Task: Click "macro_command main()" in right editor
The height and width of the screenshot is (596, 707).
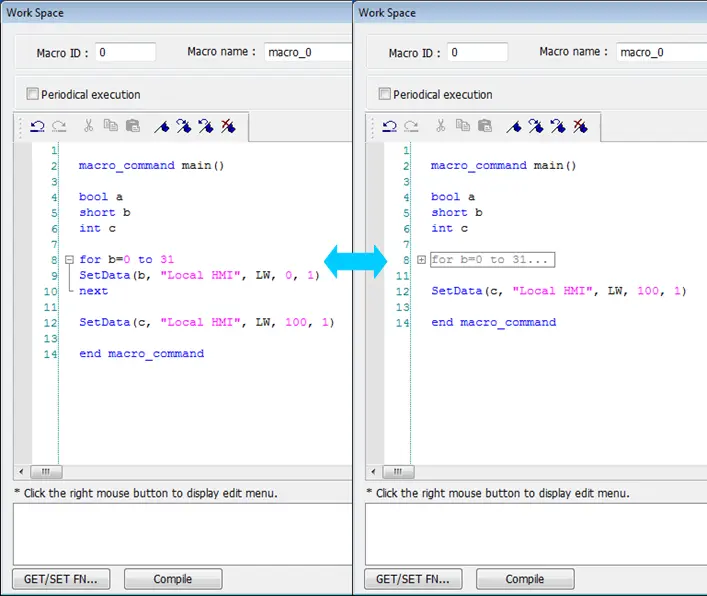Action: (504, 165)
